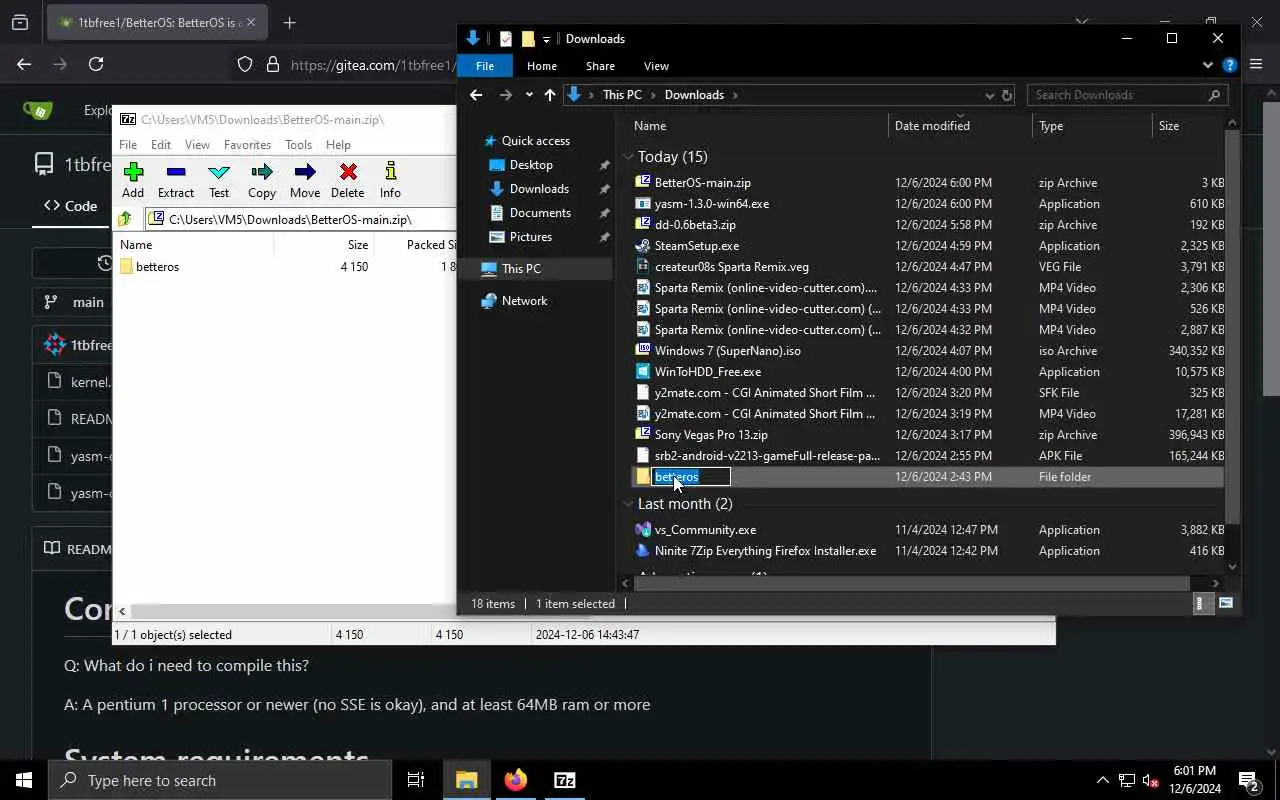The width and height of the screenshot is (1280, 800).
Task: Open the View tab in Explorer ribbon
Action: (656, 66)
